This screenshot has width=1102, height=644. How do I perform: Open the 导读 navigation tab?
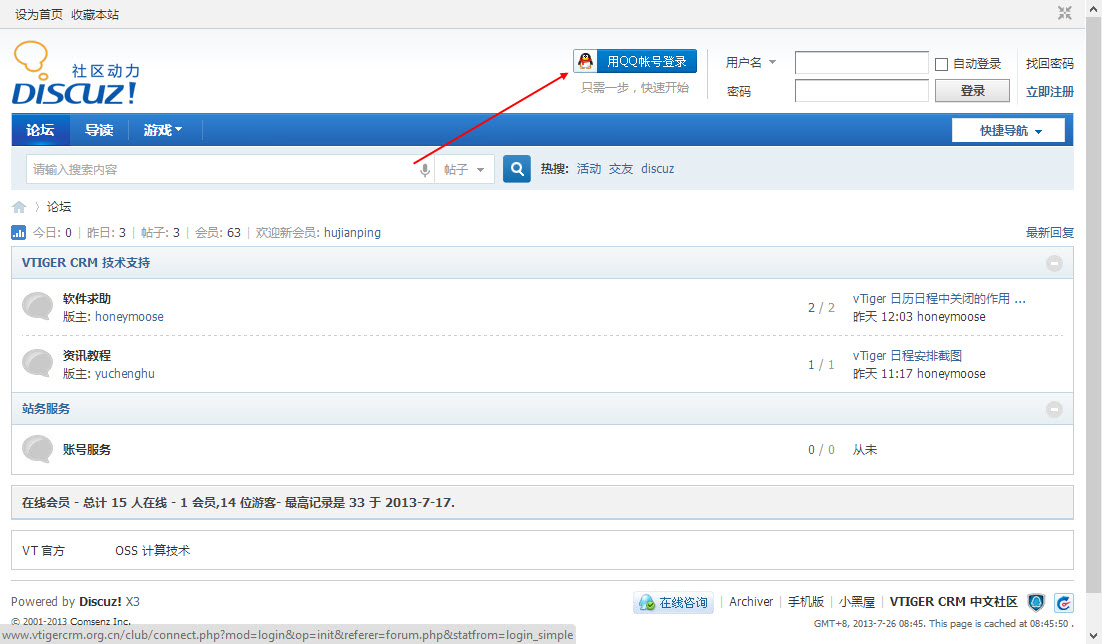pos(99,130)
